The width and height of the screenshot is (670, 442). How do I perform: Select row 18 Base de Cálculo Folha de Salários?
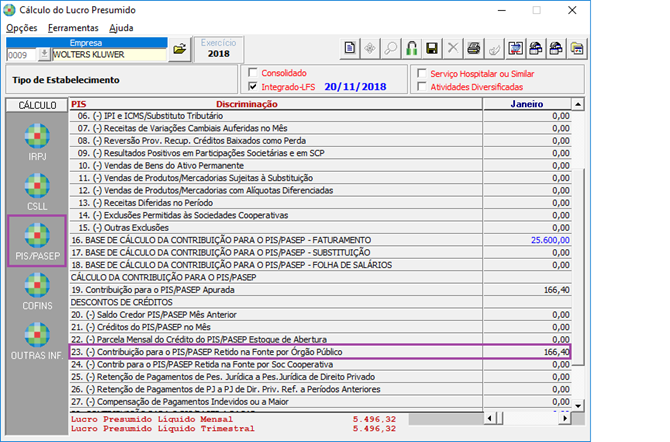tap(320, 265)
